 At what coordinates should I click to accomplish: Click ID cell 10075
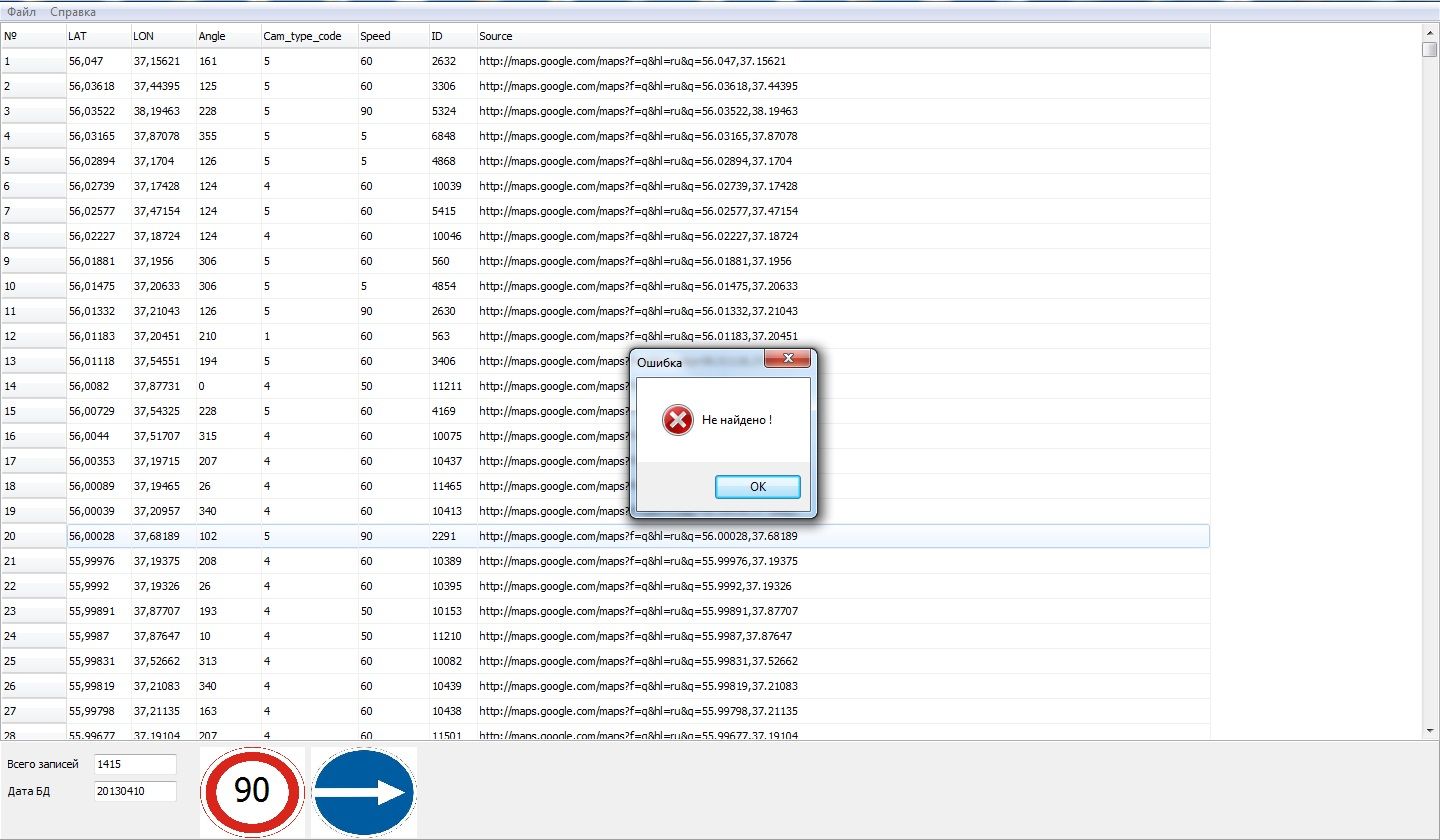tap(452, 436)
